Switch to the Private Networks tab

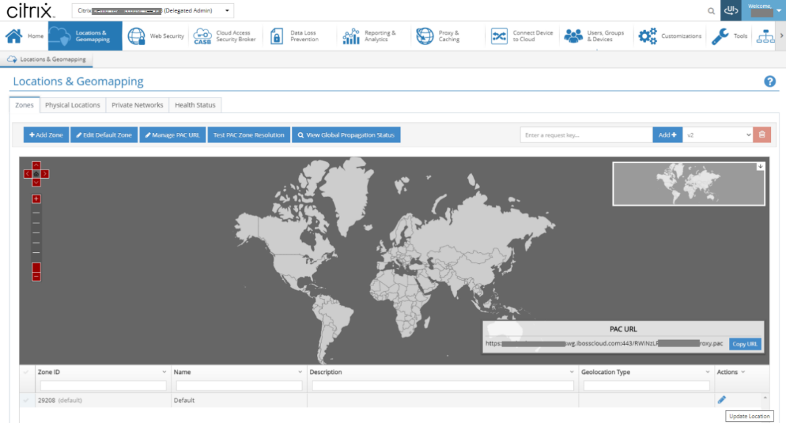[137, 105]
